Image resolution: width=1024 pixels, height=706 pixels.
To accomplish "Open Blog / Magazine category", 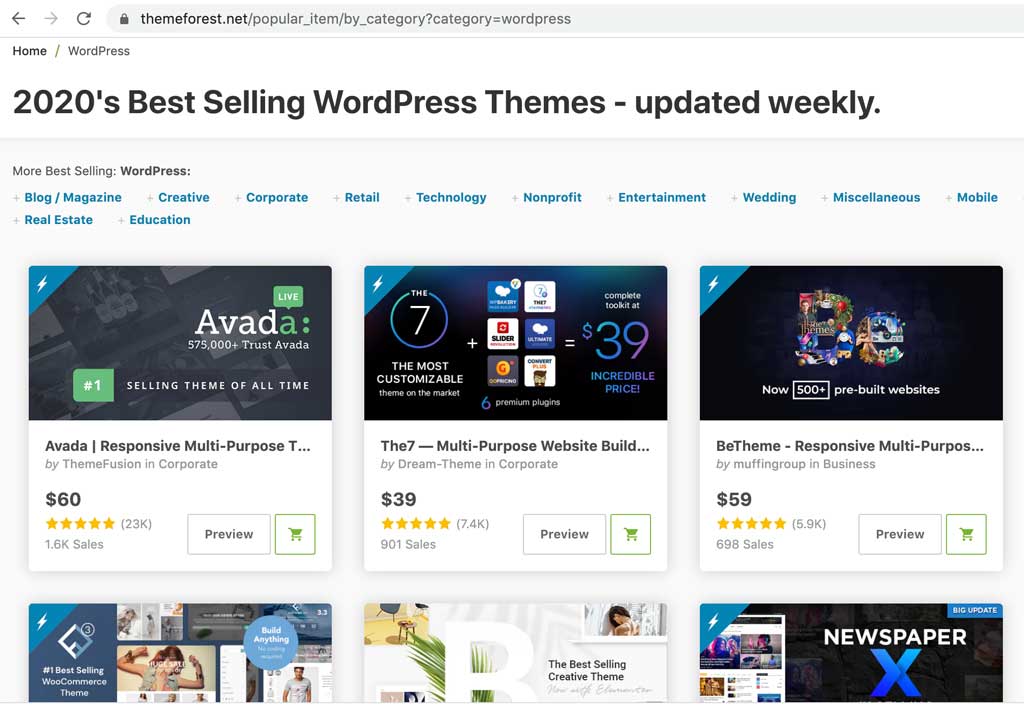I will (73, 198).
